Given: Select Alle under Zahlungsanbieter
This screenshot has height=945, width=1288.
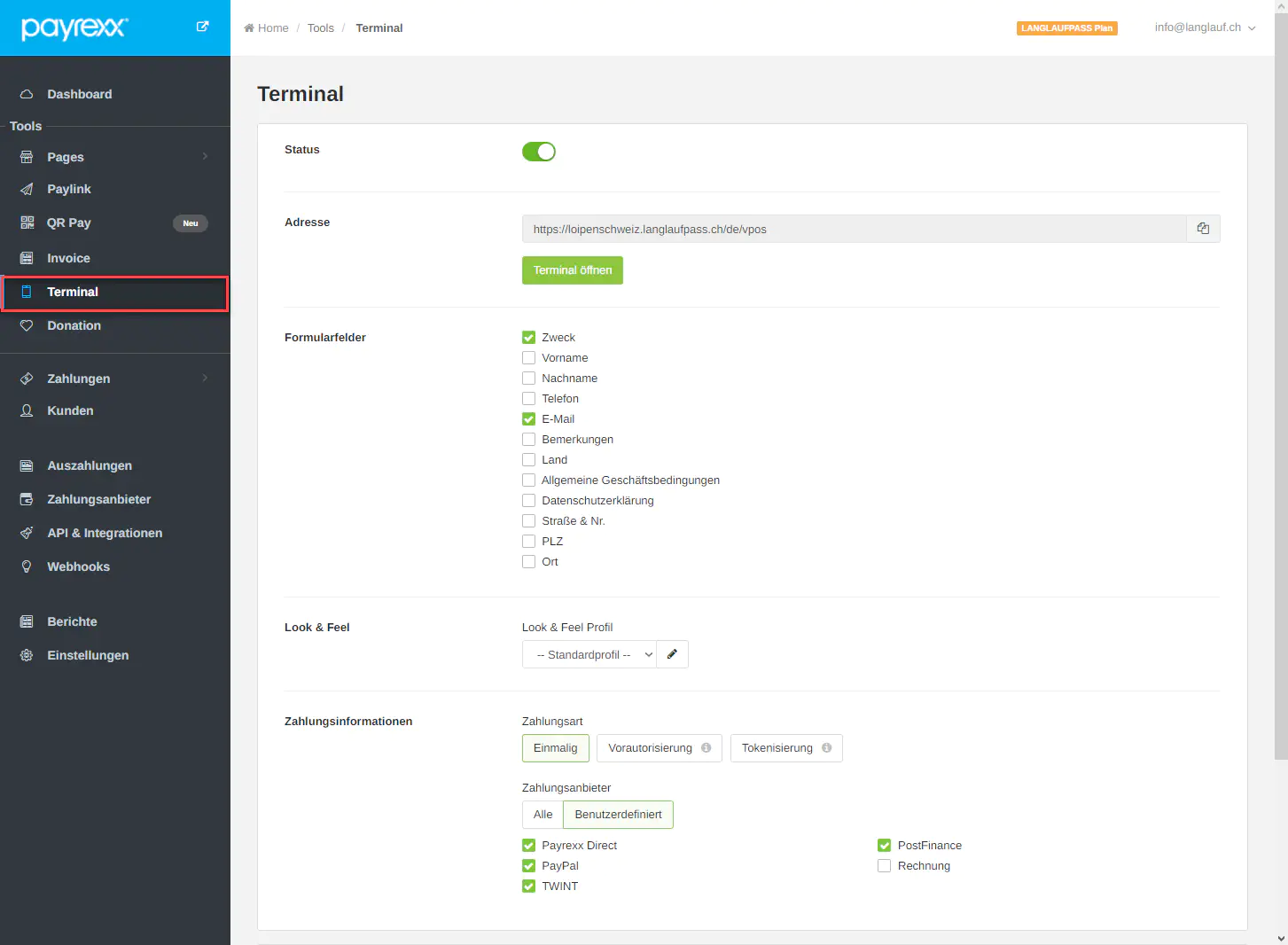Looking at the screenshot, I should (x=543, y=815).
